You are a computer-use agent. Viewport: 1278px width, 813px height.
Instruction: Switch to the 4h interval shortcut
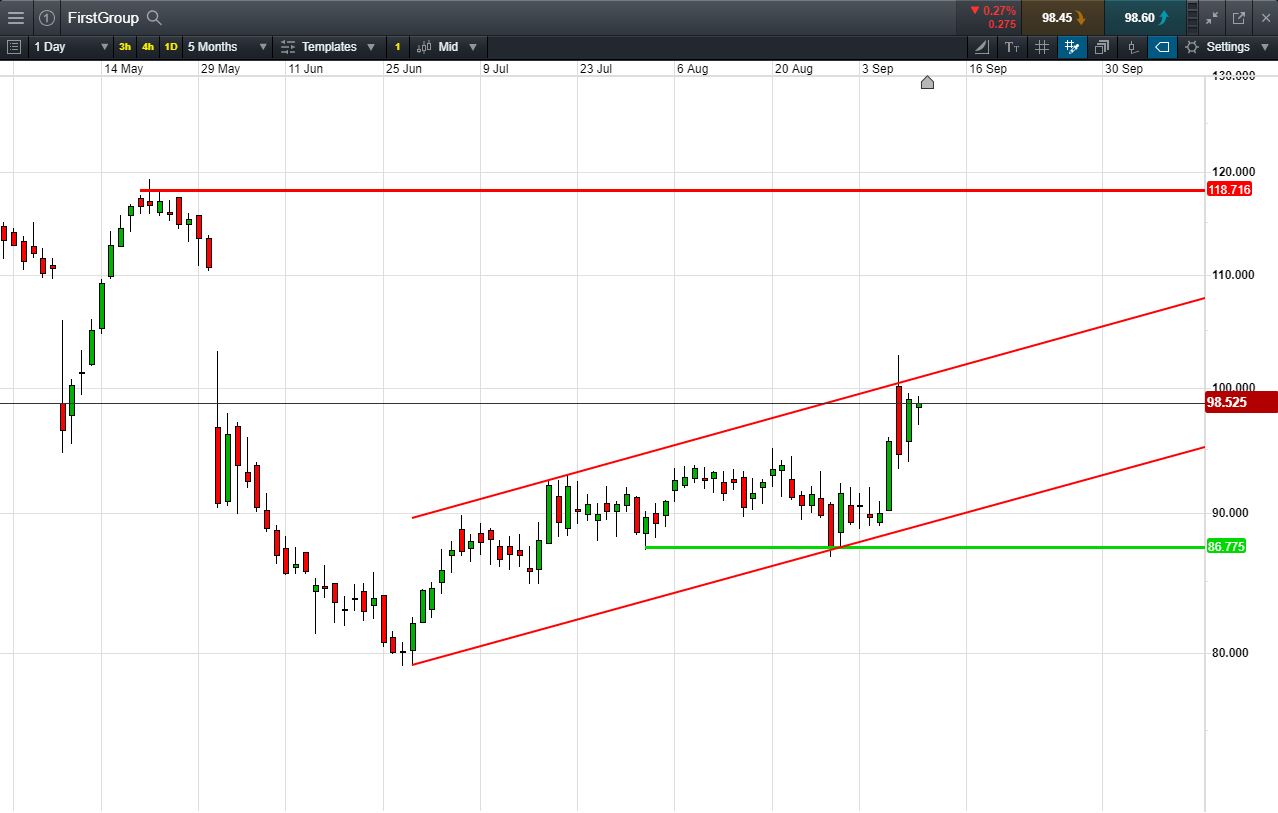click(x=148, y=47)
